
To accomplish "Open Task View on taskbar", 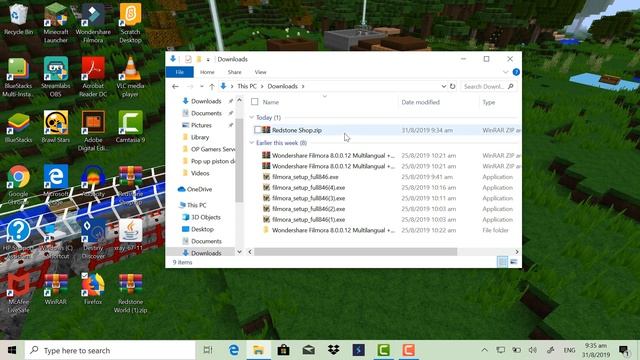I will (208, 350).
